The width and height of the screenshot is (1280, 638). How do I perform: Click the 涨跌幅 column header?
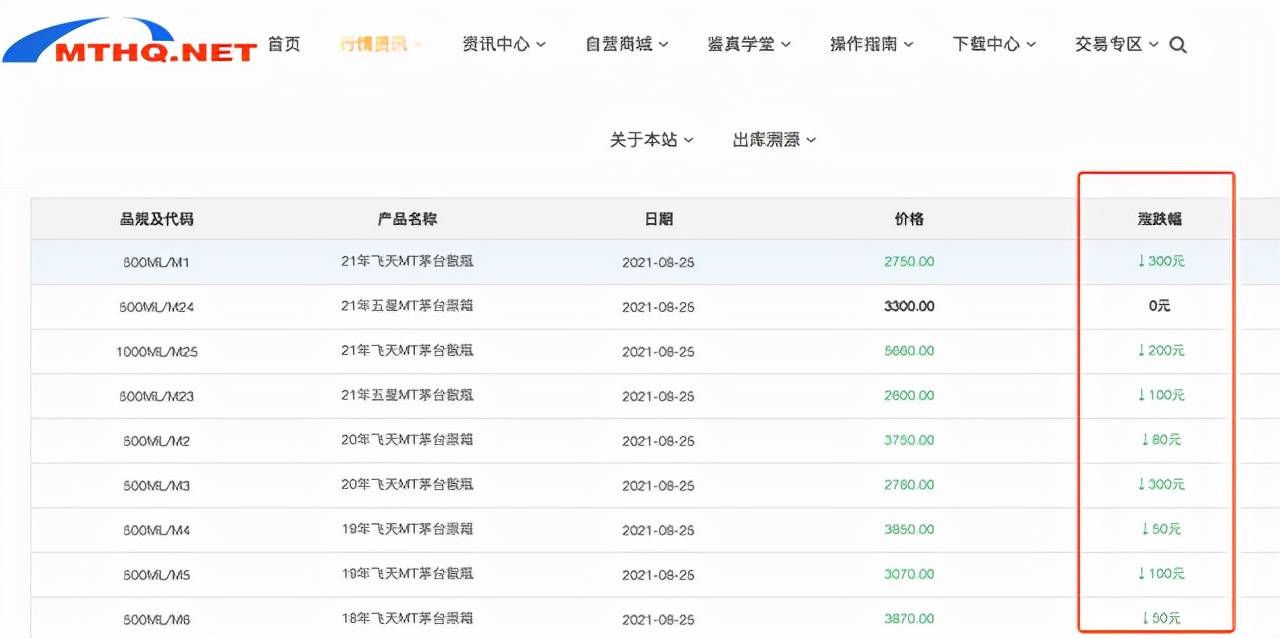1159,219
